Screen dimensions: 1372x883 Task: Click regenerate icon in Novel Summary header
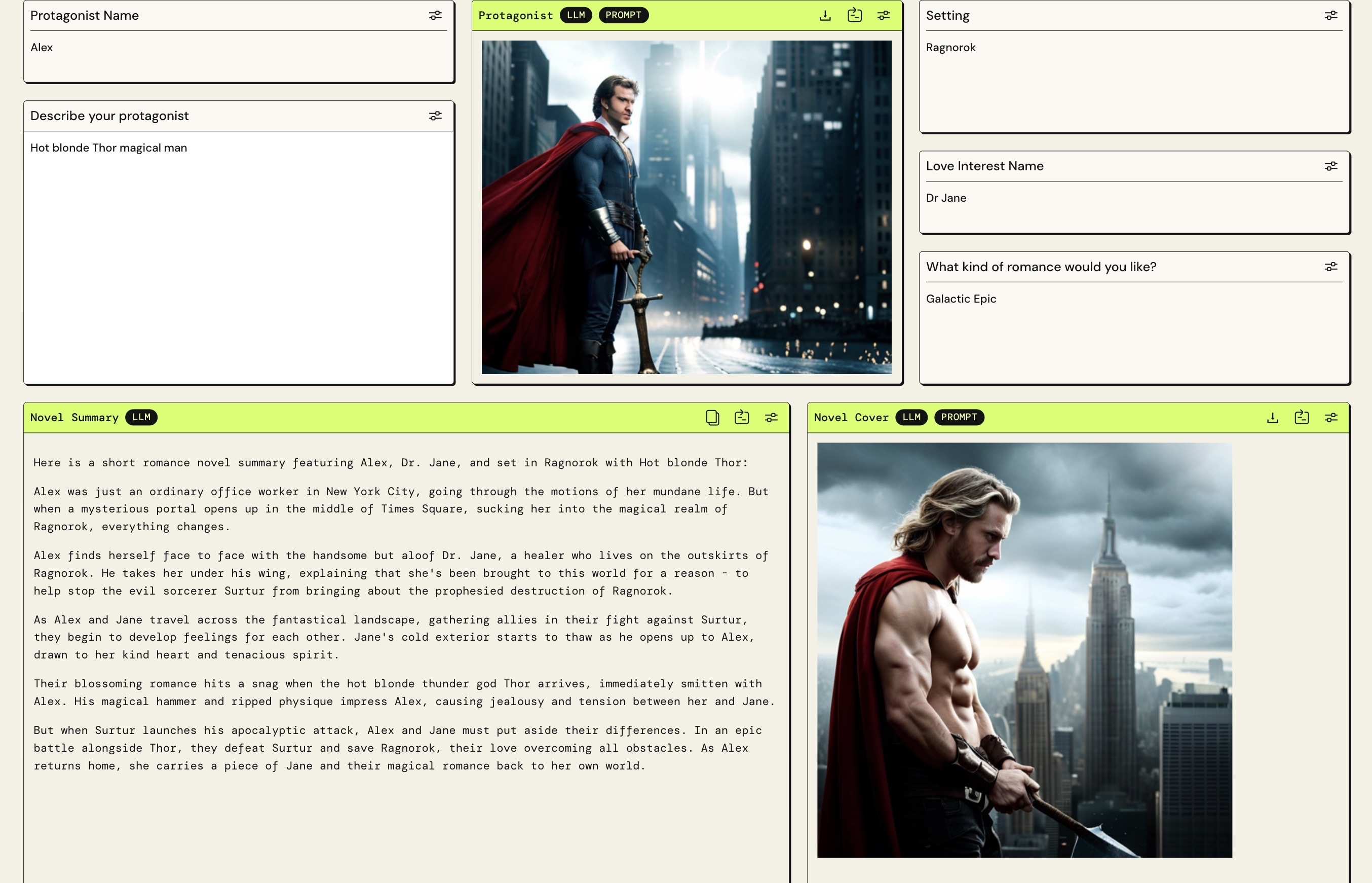point(742,417)
